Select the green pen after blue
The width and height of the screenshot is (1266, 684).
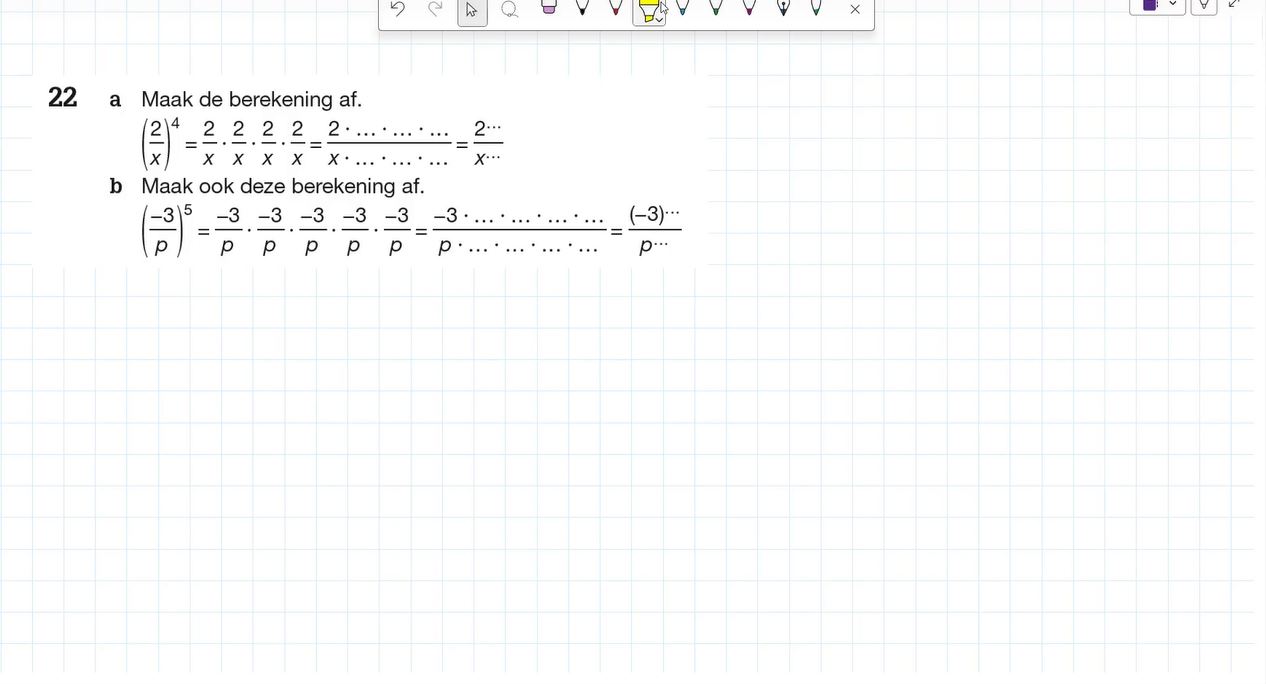pos(715,8)
